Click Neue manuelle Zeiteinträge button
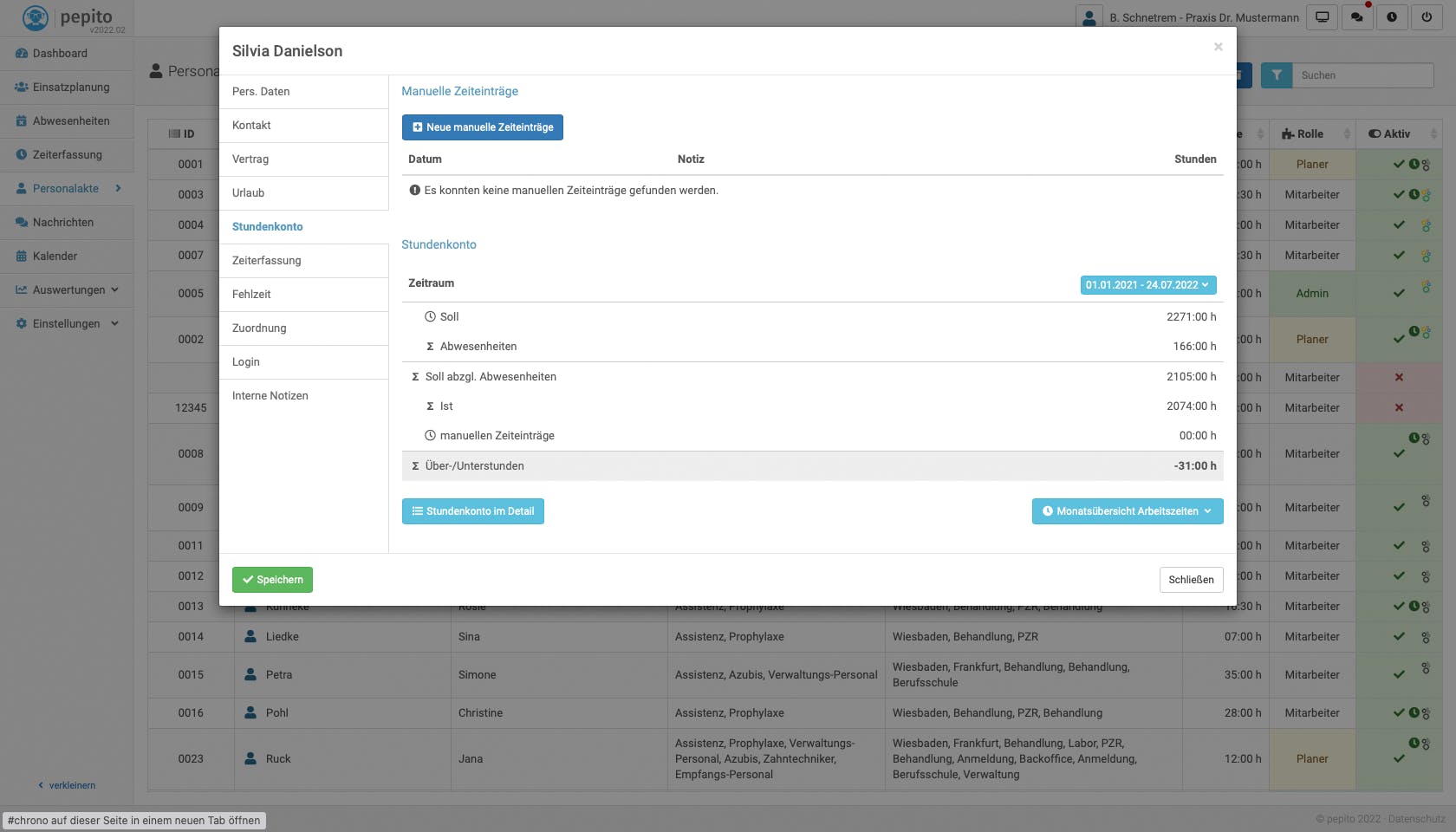 pos(483,127)
